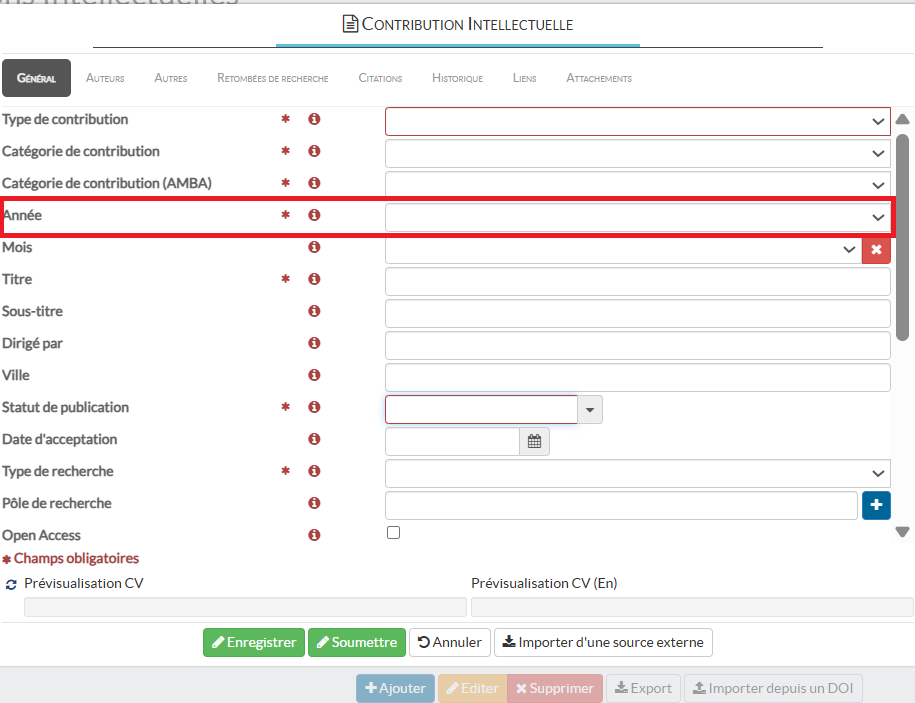Click the blue plus button for Pôle de recherche
Viewport: 915px width, 703px height.
[x=876, y=505]
